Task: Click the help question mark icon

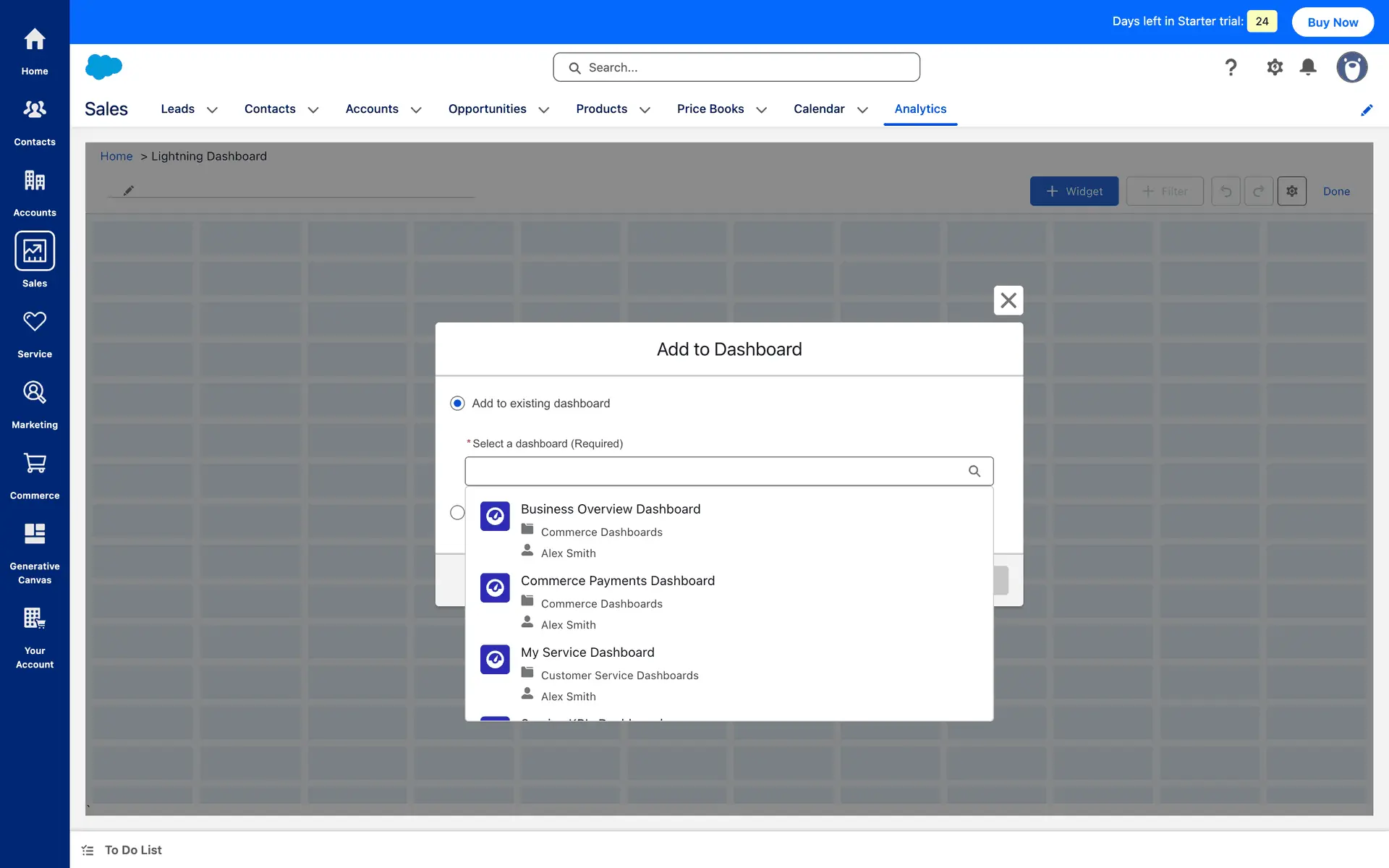Action: 1231,67
